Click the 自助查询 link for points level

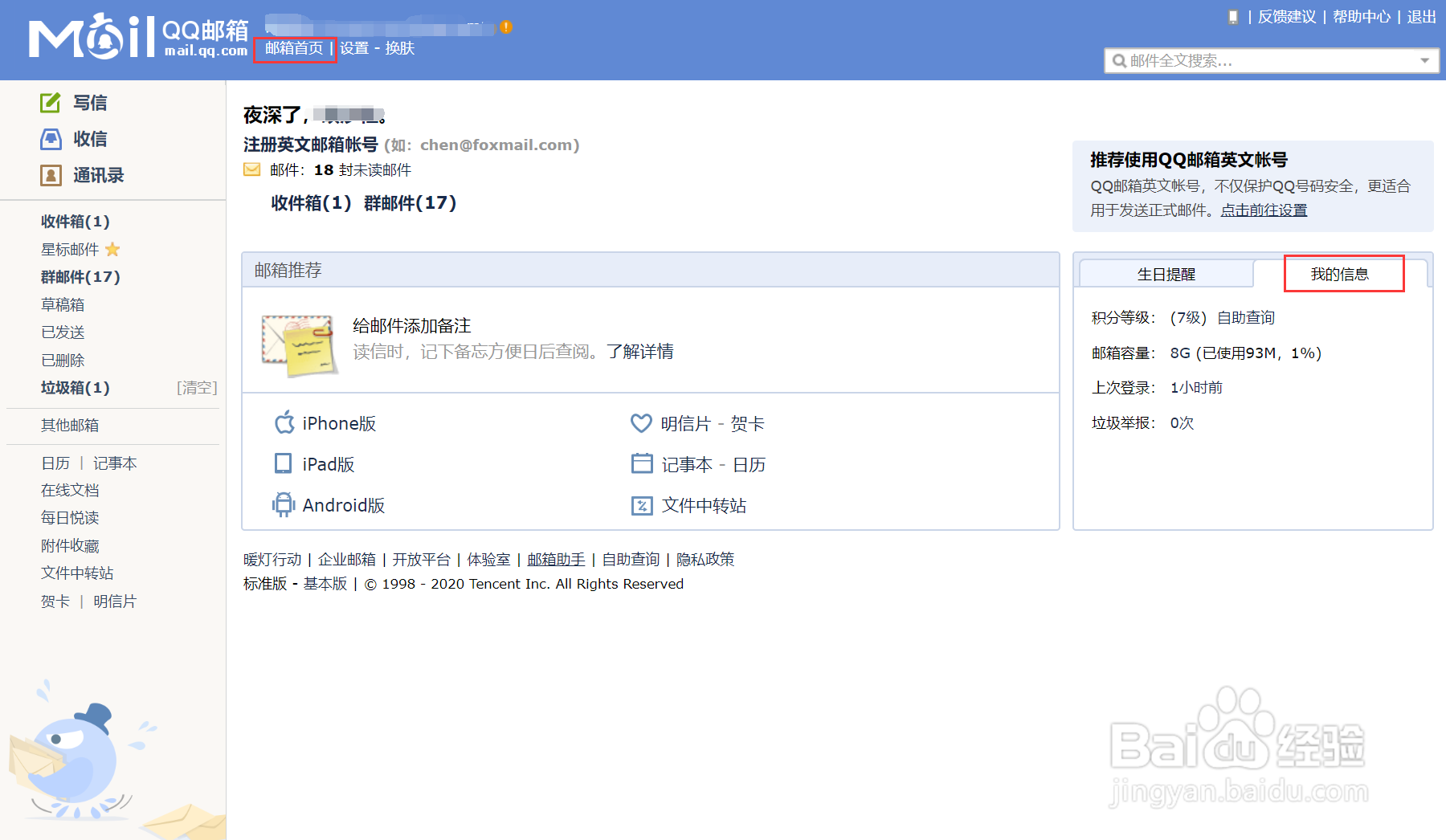pyautogui.click(x=1244, y=316)
